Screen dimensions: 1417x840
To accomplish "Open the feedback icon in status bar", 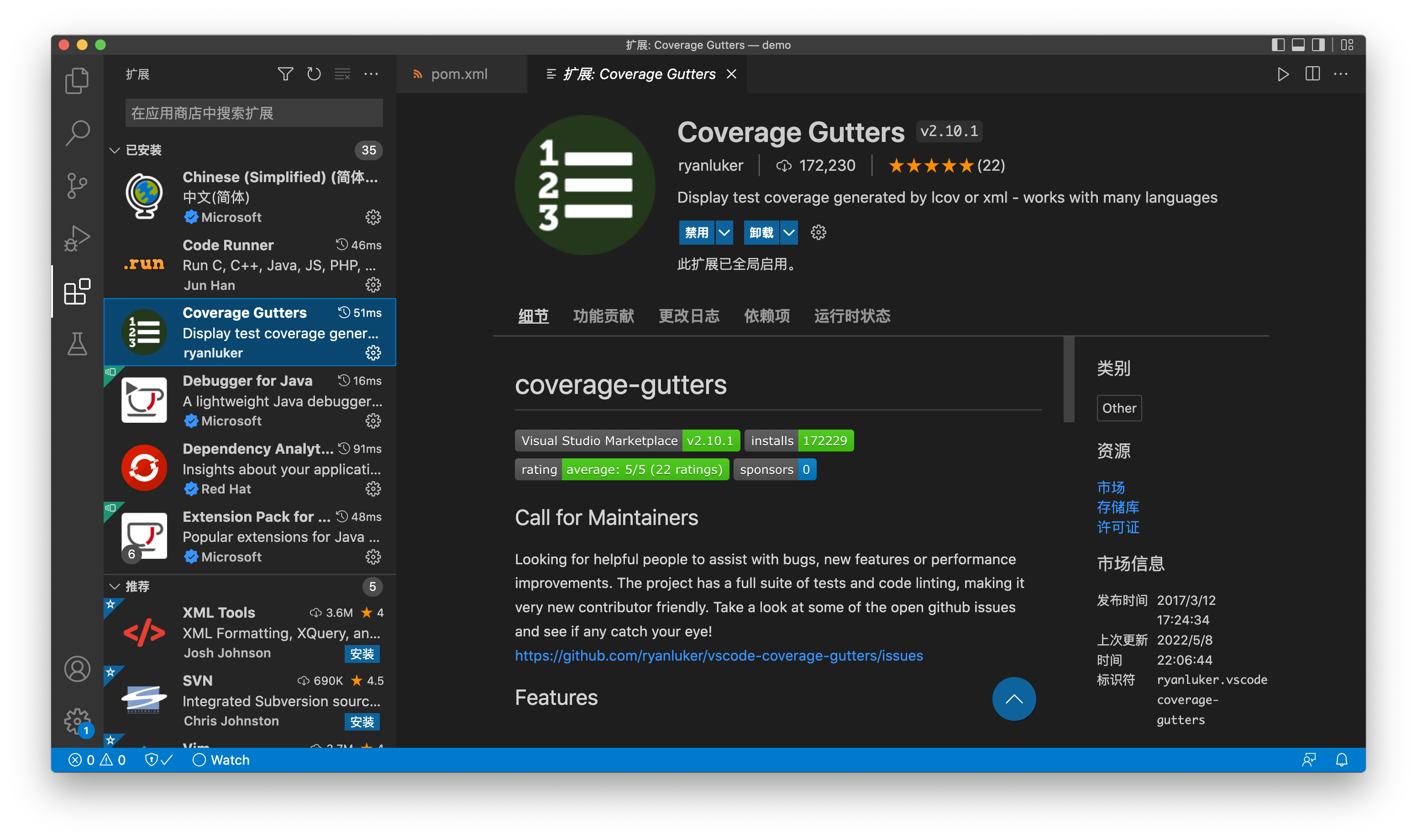I will 1309,760.
